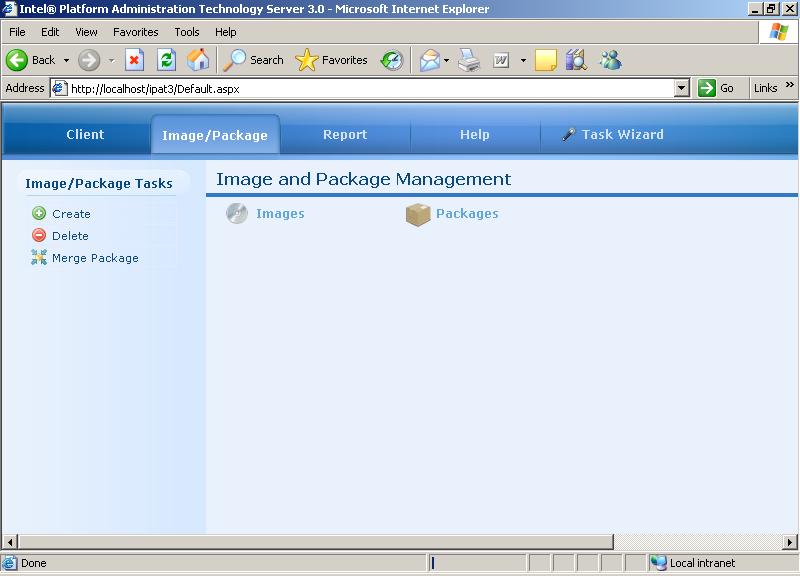Click the red Delete icon in the sidebar
Image resolution: width=800 pixels, height=576 pixels.
39,235
